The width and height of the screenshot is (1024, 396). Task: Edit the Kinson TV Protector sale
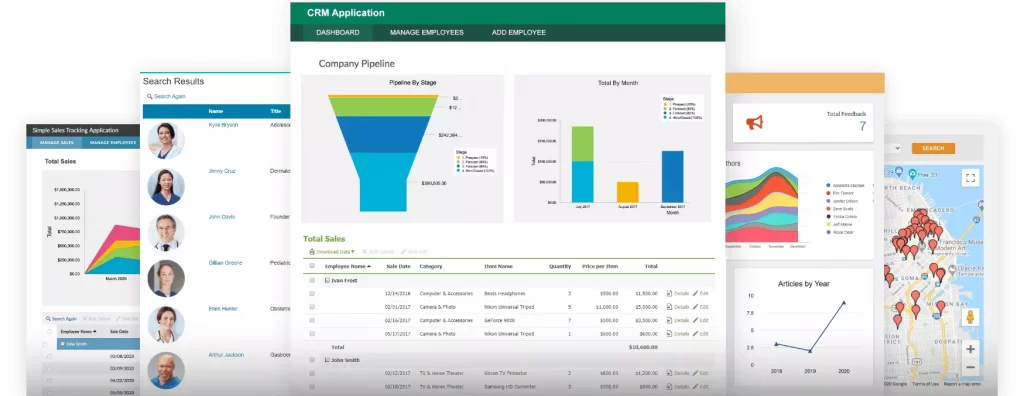[700, 373]
